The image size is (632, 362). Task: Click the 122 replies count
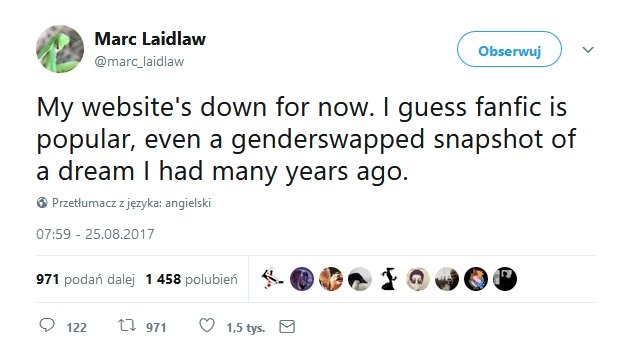pyautogui.click(x=76, y=327)
